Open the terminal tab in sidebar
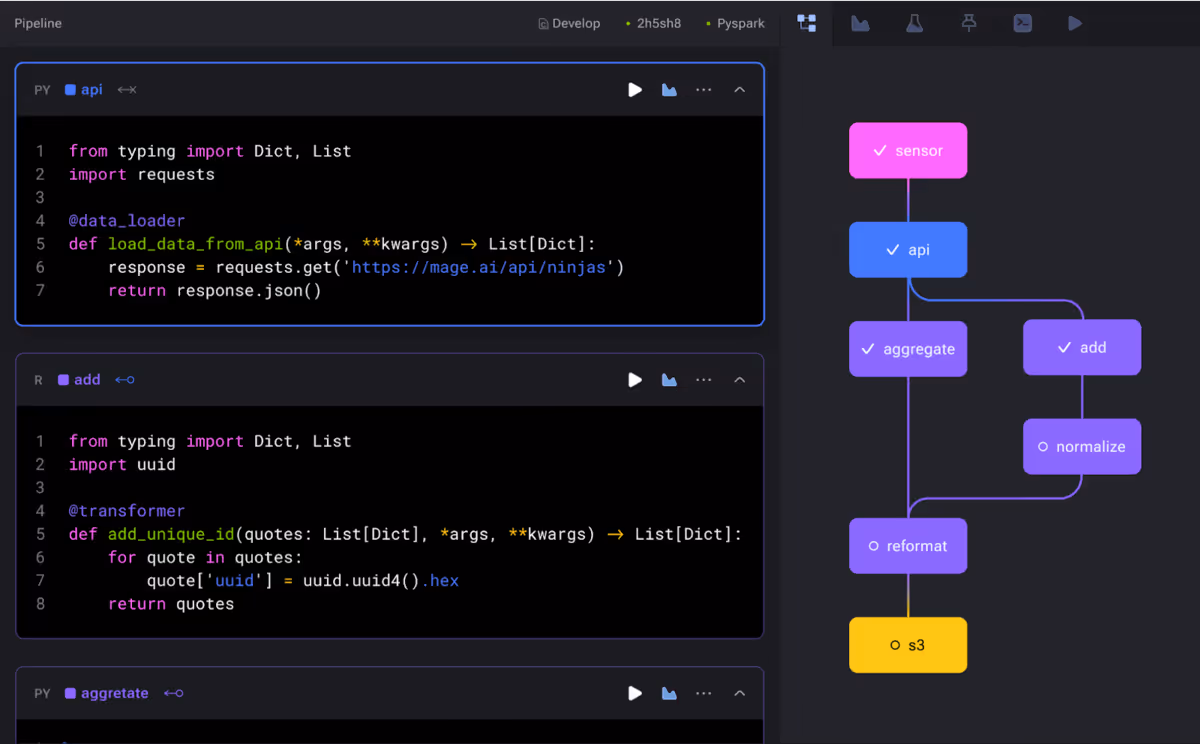 tap(1022, 23)
